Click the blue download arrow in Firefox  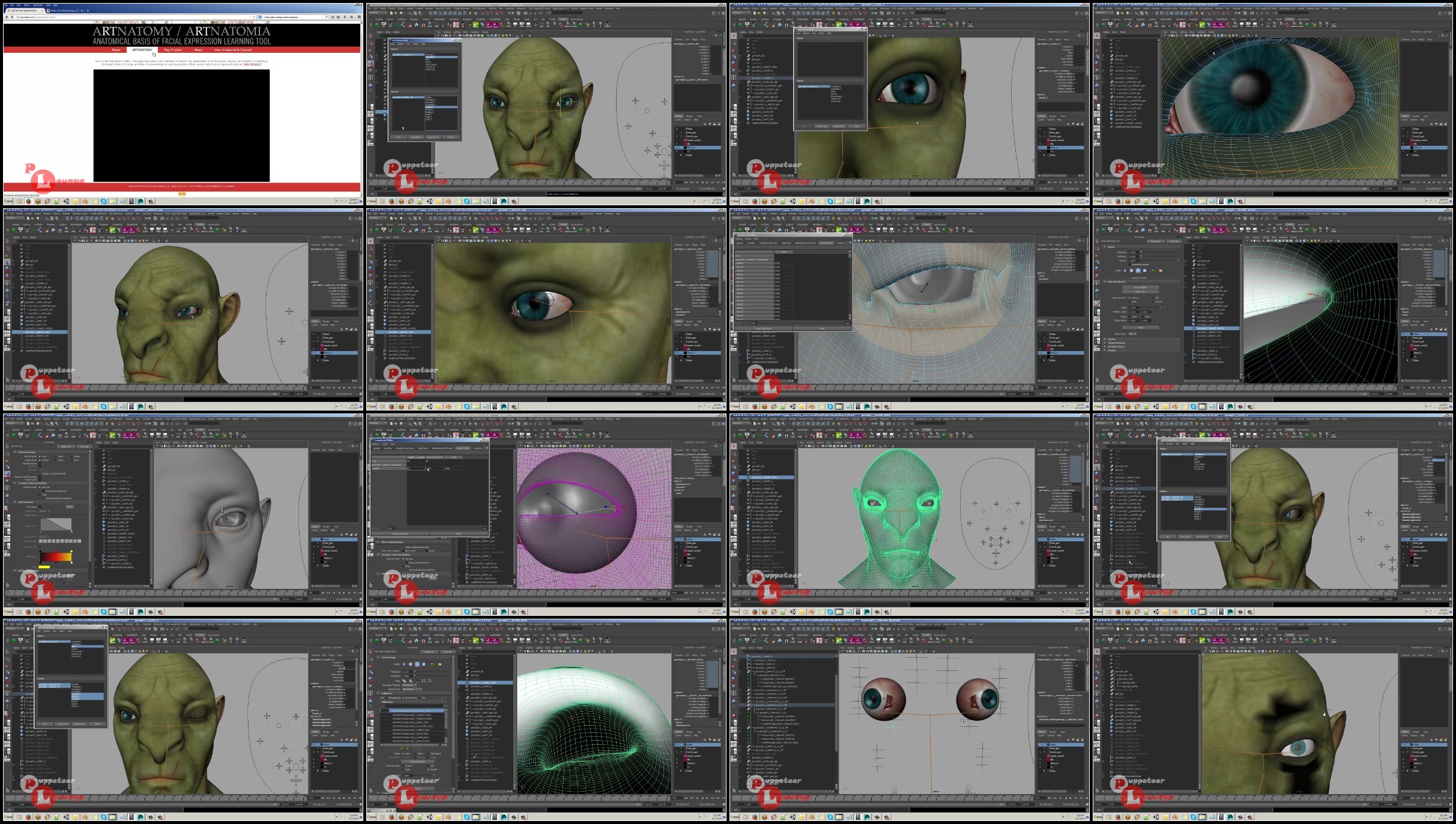pos(345,17)
